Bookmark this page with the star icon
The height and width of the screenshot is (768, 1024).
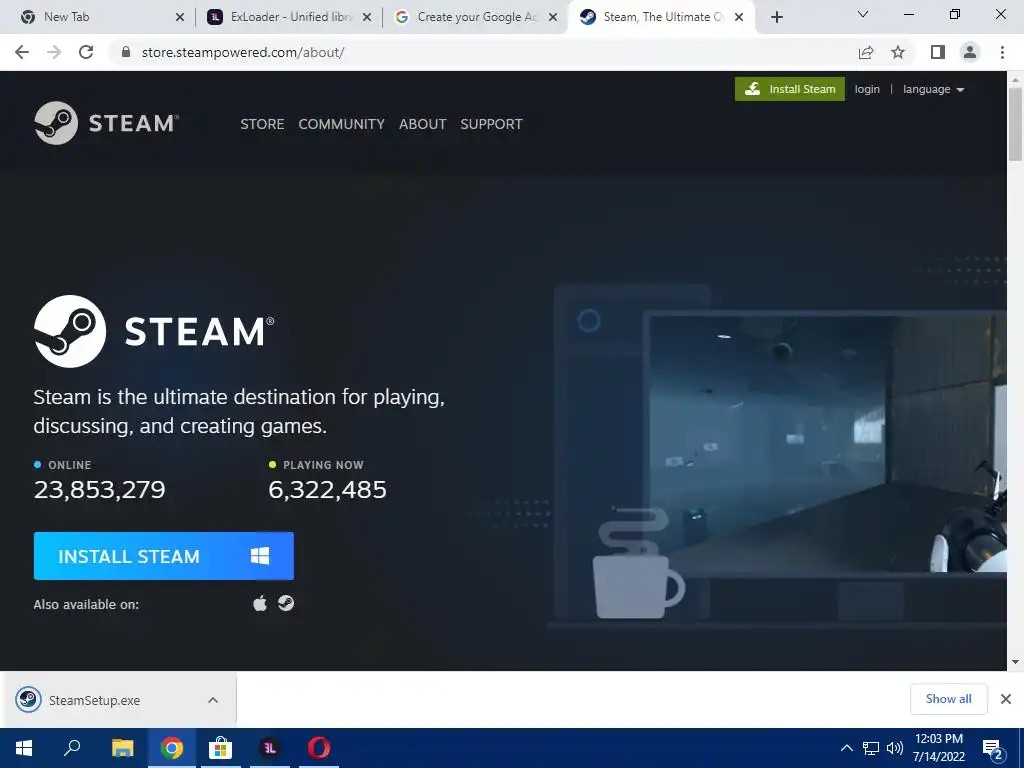pos(898,52)
